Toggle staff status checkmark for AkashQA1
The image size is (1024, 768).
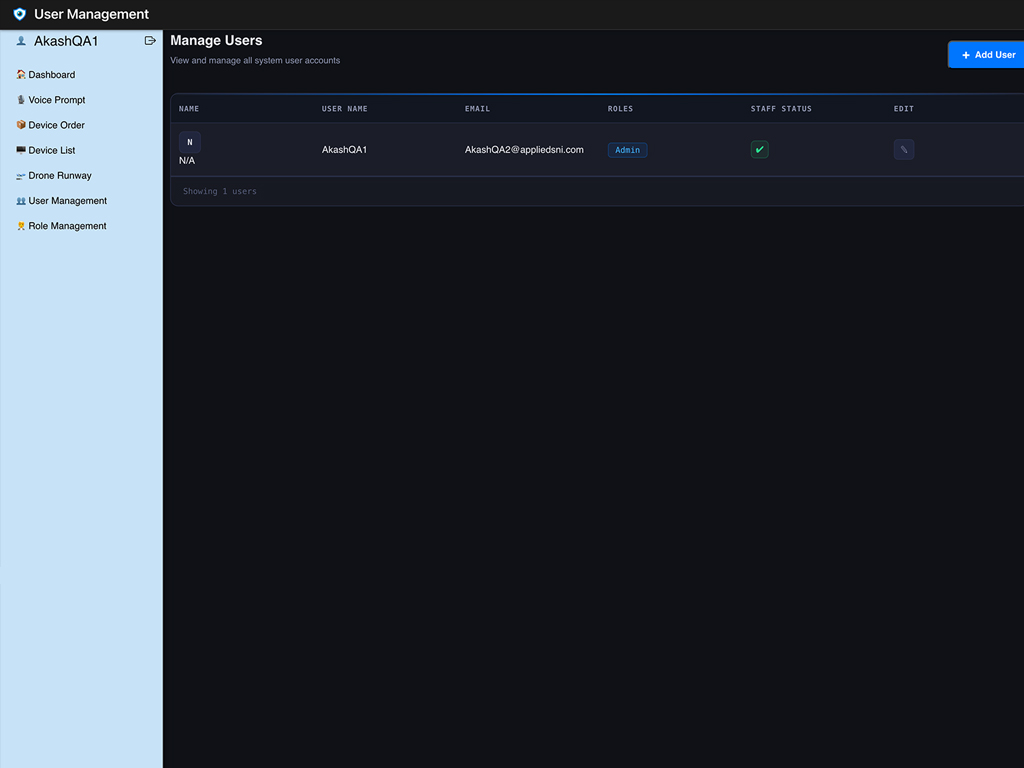[x=760, y=150]
